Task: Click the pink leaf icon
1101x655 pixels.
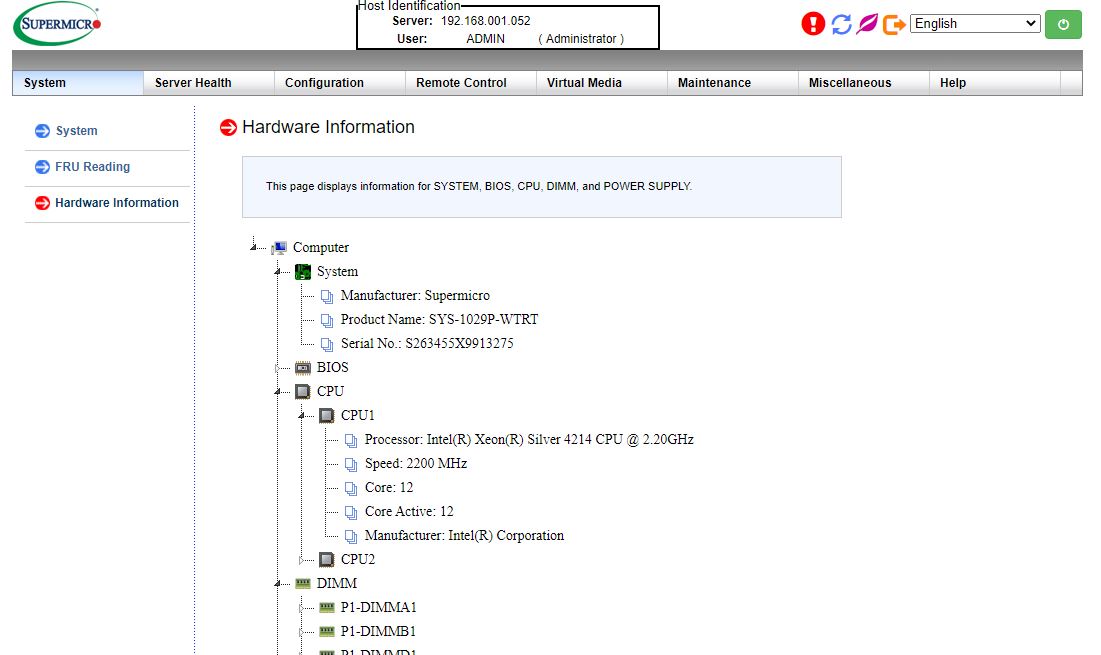Action: (867, 24)
